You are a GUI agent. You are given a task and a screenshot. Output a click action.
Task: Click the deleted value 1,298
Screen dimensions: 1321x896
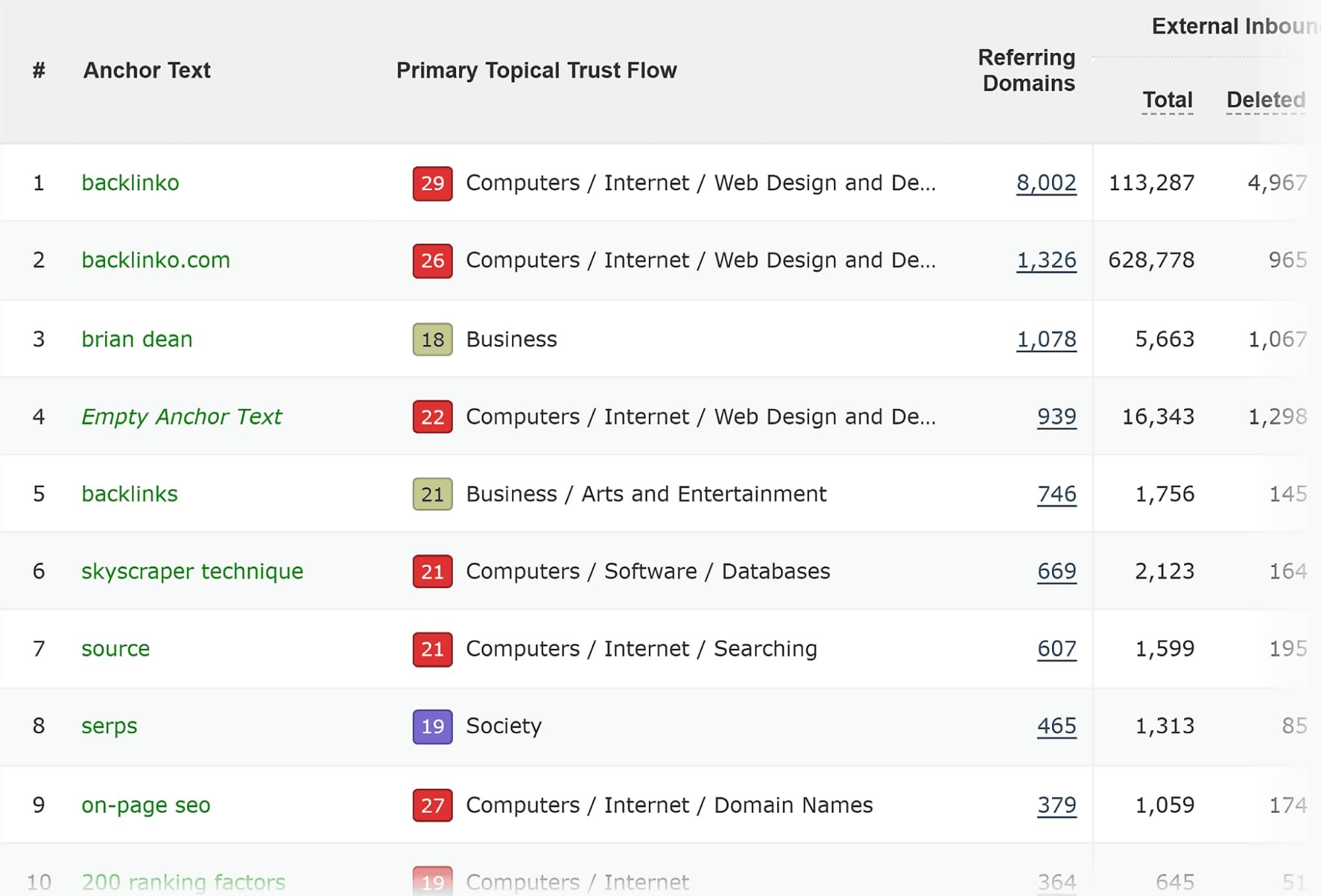tap(1277, 416)
